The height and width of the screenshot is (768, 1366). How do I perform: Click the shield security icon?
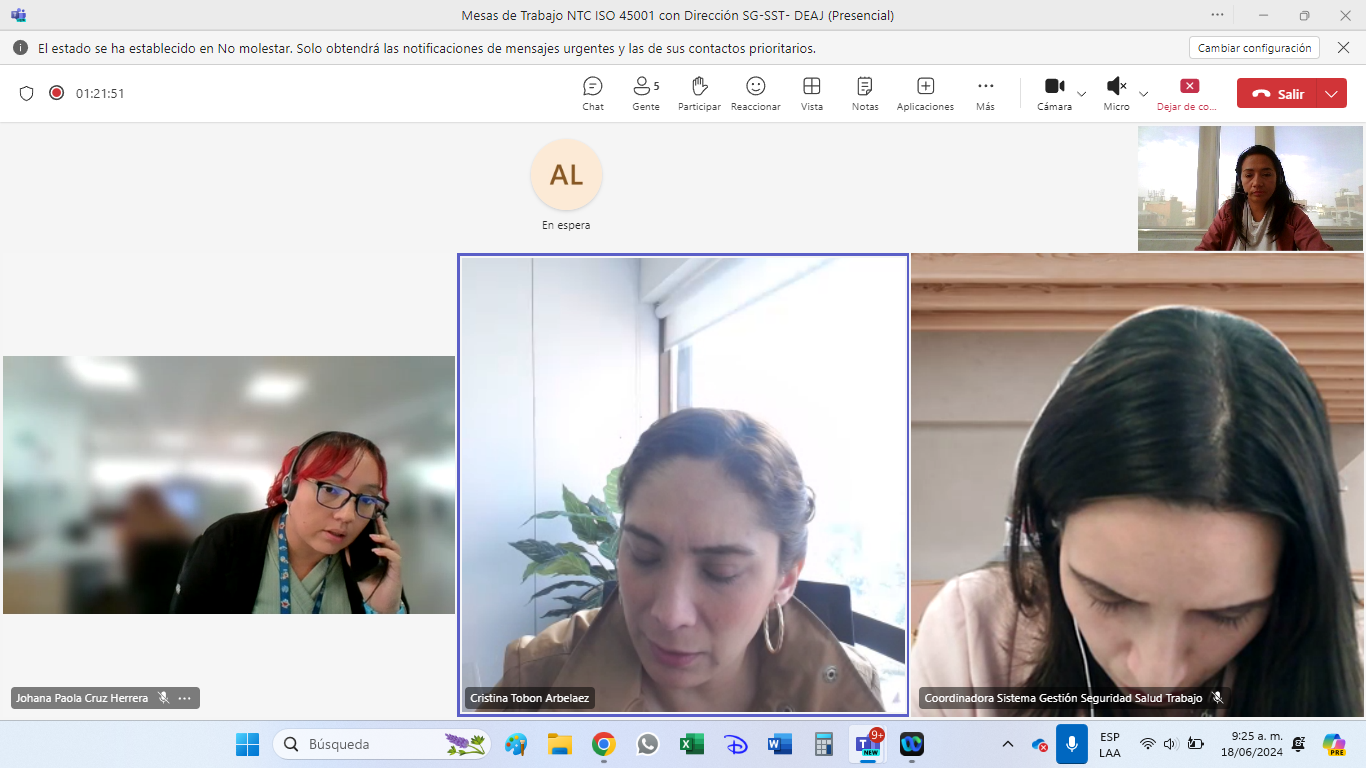pos(27,93)
